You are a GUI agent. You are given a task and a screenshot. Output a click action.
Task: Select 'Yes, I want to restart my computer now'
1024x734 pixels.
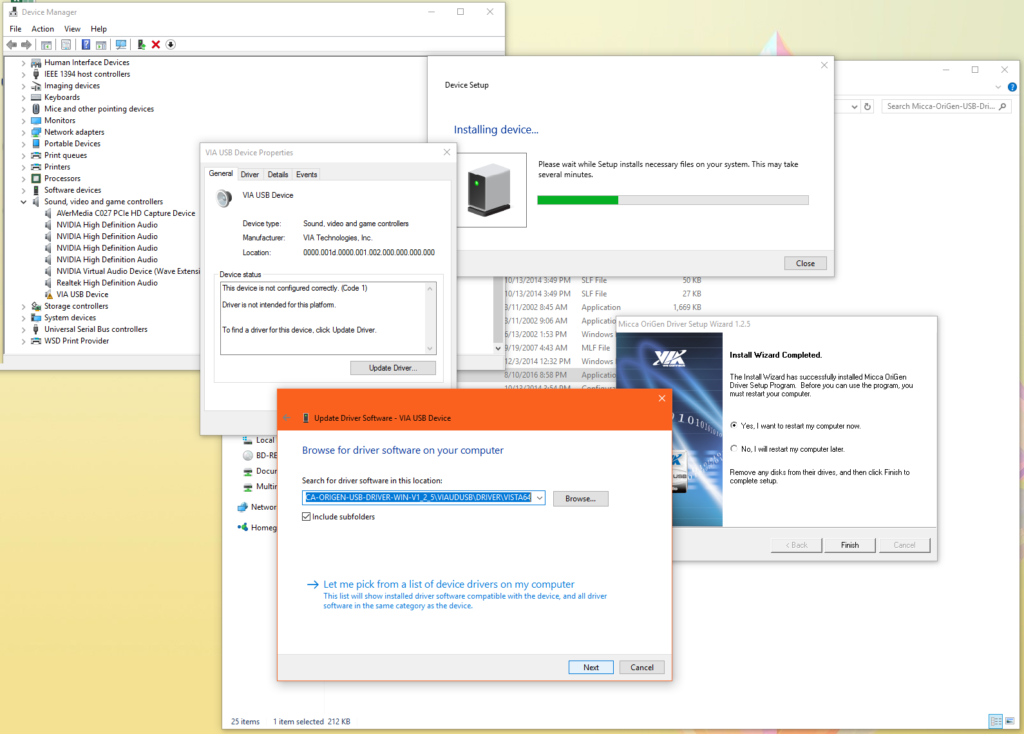(x=734, y=425)
